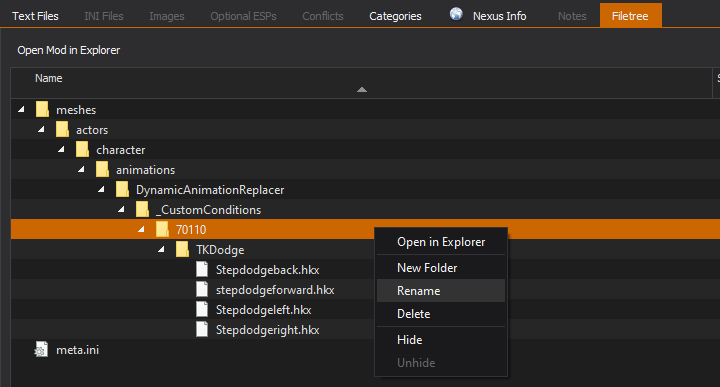Collapse the _CustomConditions folder arrow
This screenshot has height=387, width=720.
[121, 209]
